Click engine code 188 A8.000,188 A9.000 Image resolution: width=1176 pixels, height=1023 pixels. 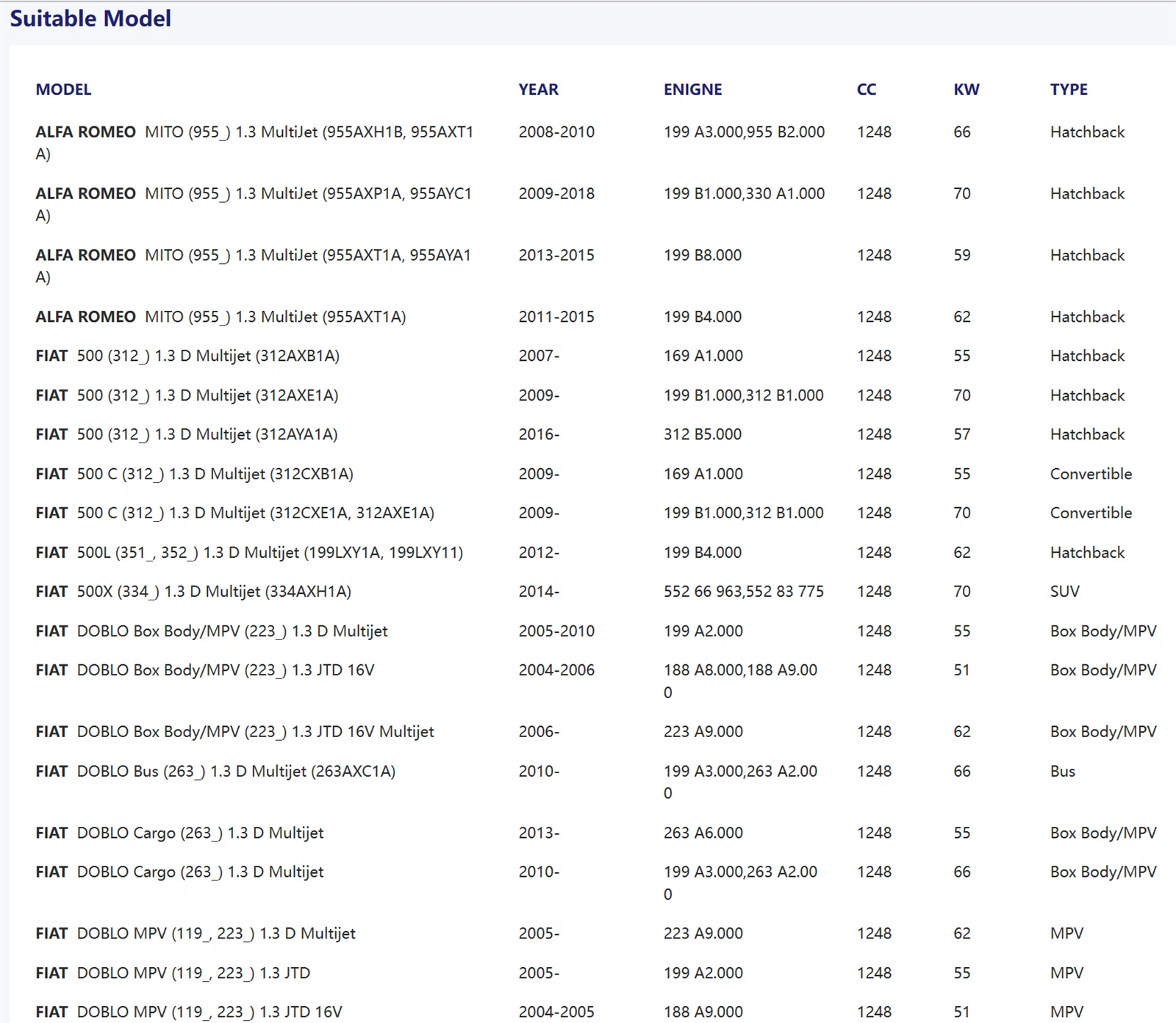point(741,681)
